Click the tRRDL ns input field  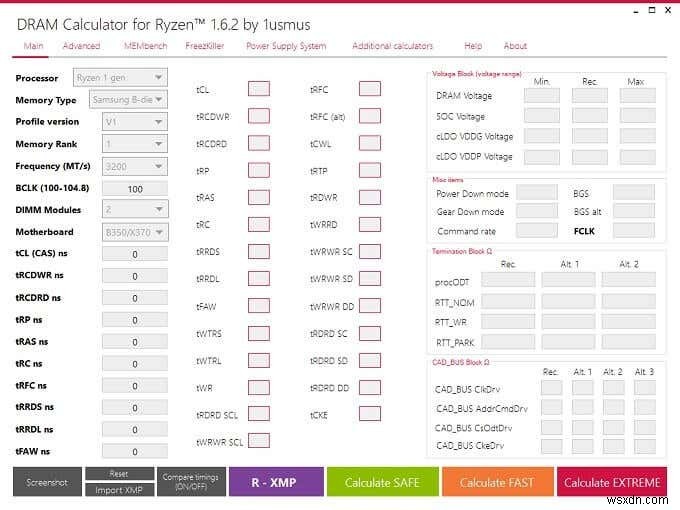(x=135, y=429)
